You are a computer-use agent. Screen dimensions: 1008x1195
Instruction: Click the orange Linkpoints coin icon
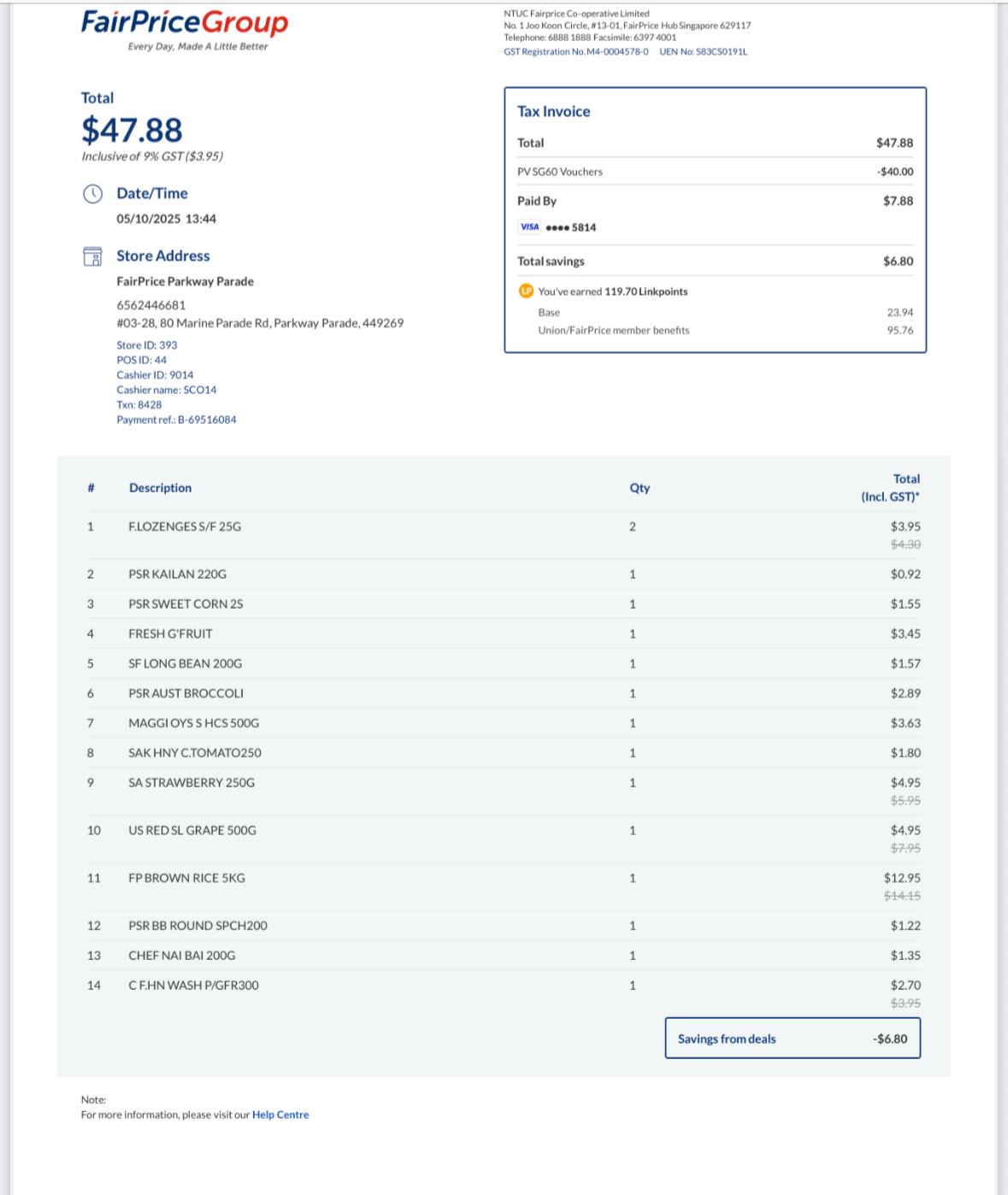tap(526, 291)
